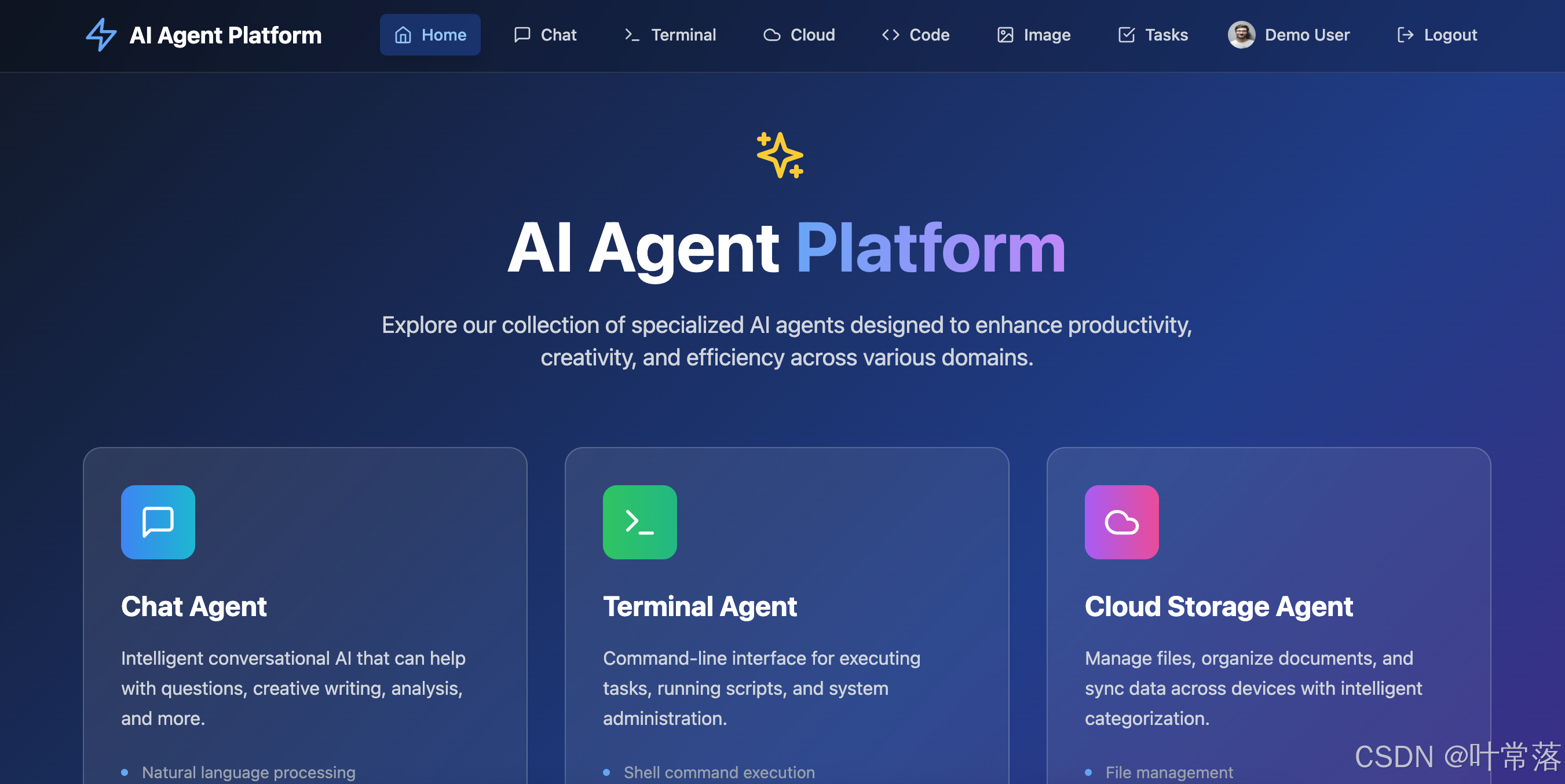Open the Tasks navigation item
The width and height of the screenshot is (1565, 784).
click(1153, 35)
